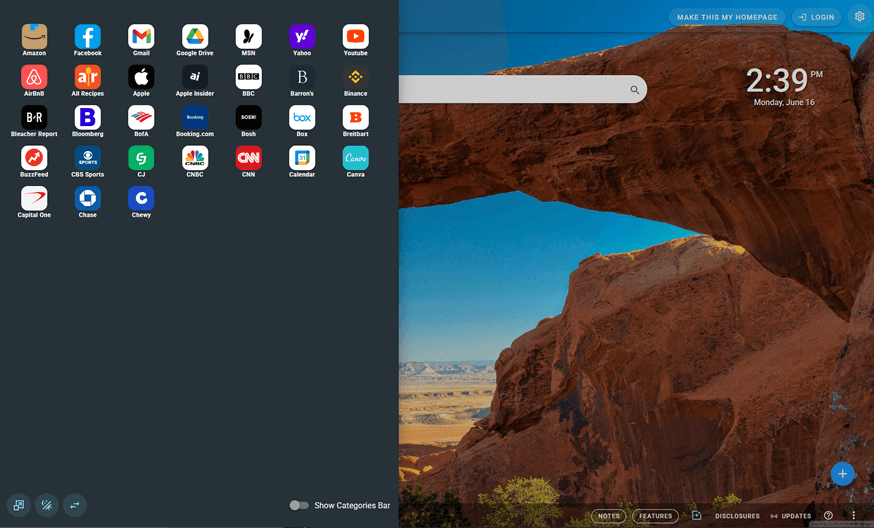Open the three-dot more options menu

click(x=853, y=516)
